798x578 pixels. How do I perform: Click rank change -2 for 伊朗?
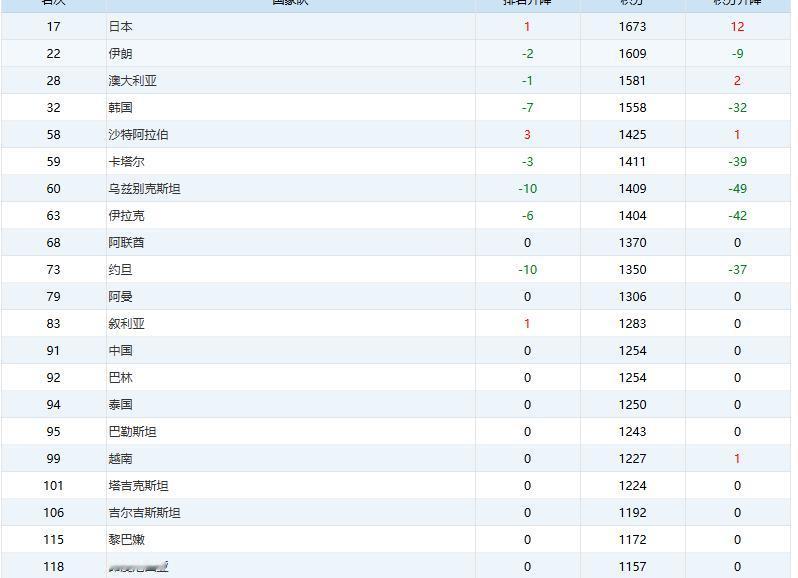527,53
